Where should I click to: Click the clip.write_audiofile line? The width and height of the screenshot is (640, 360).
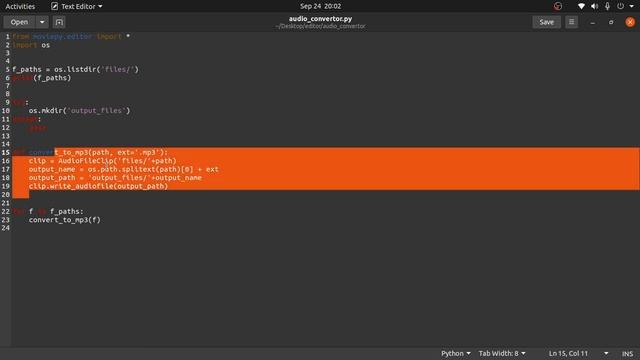tap(98, 186)
